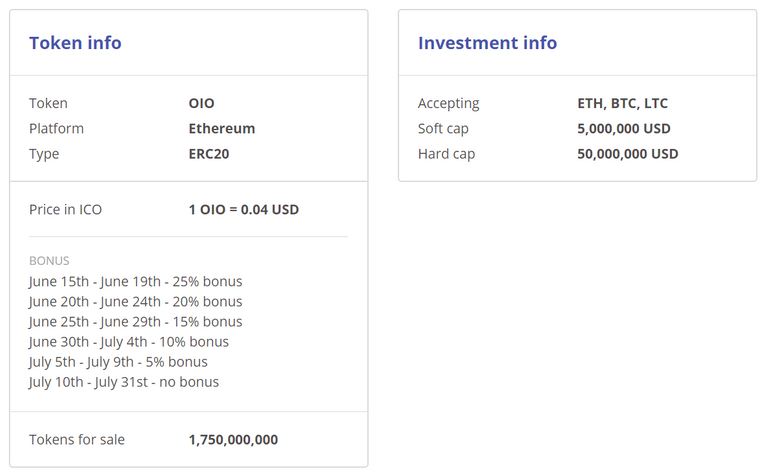Screen dimensions: 768x476
Task: Click the 5% bonus July 5th line
Action: pyautogui.click(x=118, y=362)
